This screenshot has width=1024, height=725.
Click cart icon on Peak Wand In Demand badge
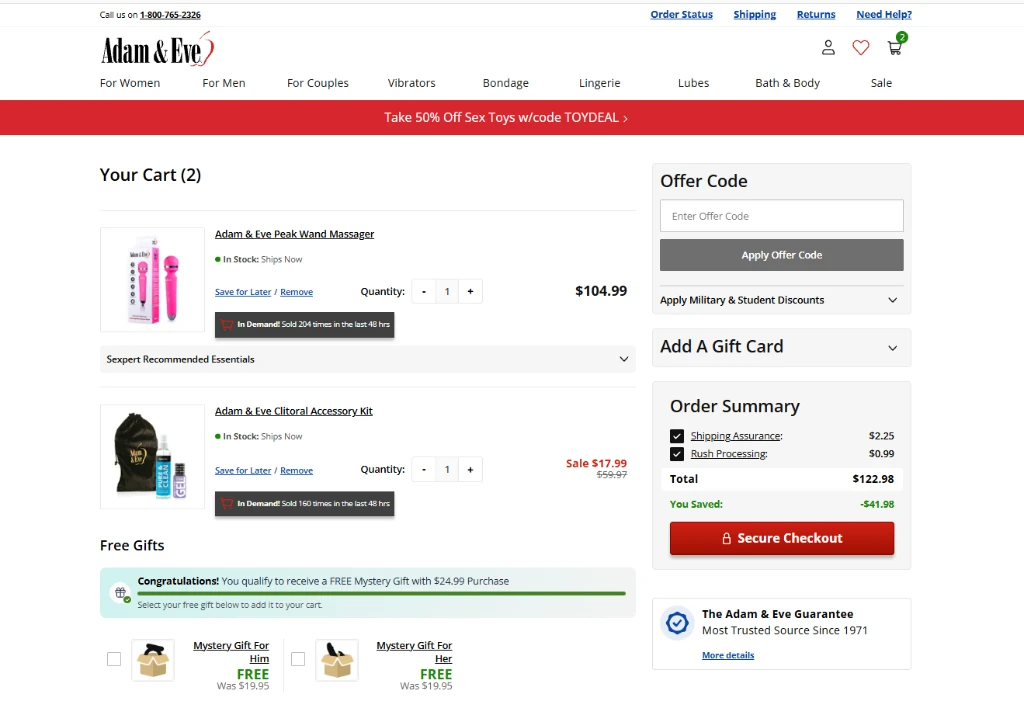click(x=227, y=325)
